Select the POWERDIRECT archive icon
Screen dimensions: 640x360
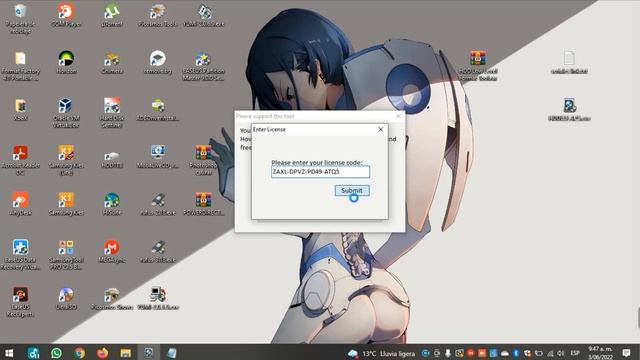click(203, 204)
